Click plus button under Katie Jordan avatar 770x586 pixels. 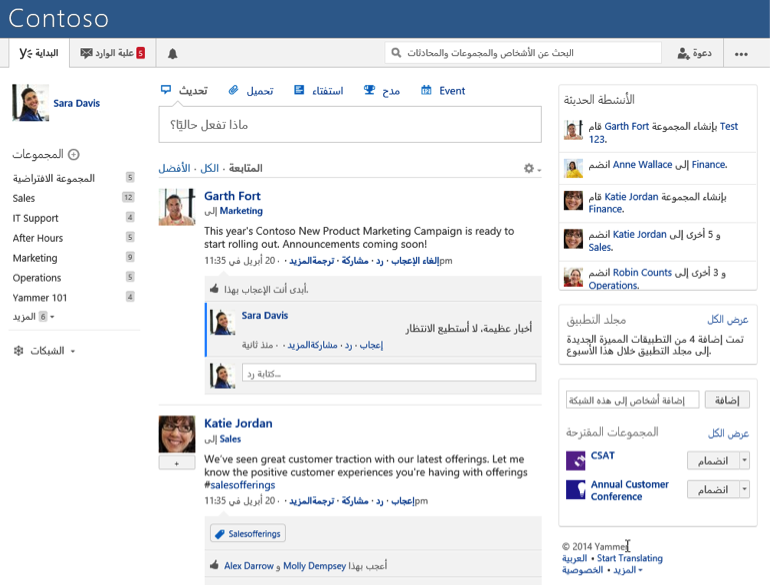click(x=177, y=463)
